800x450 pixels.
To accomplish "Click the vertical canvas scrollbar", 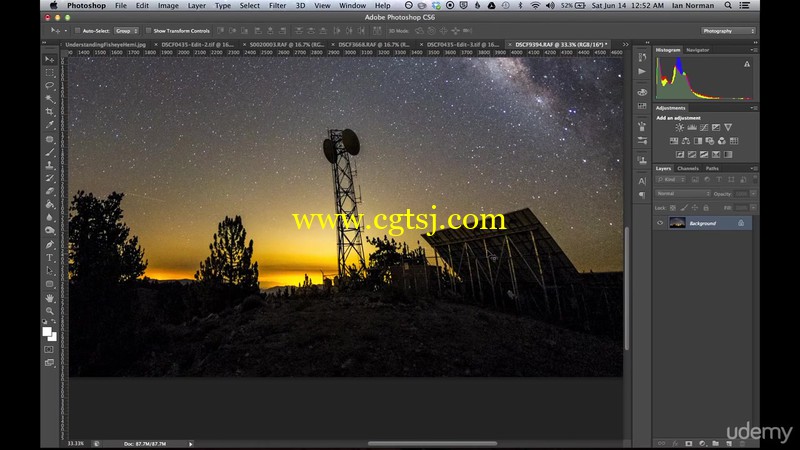I will pos(627,289).
